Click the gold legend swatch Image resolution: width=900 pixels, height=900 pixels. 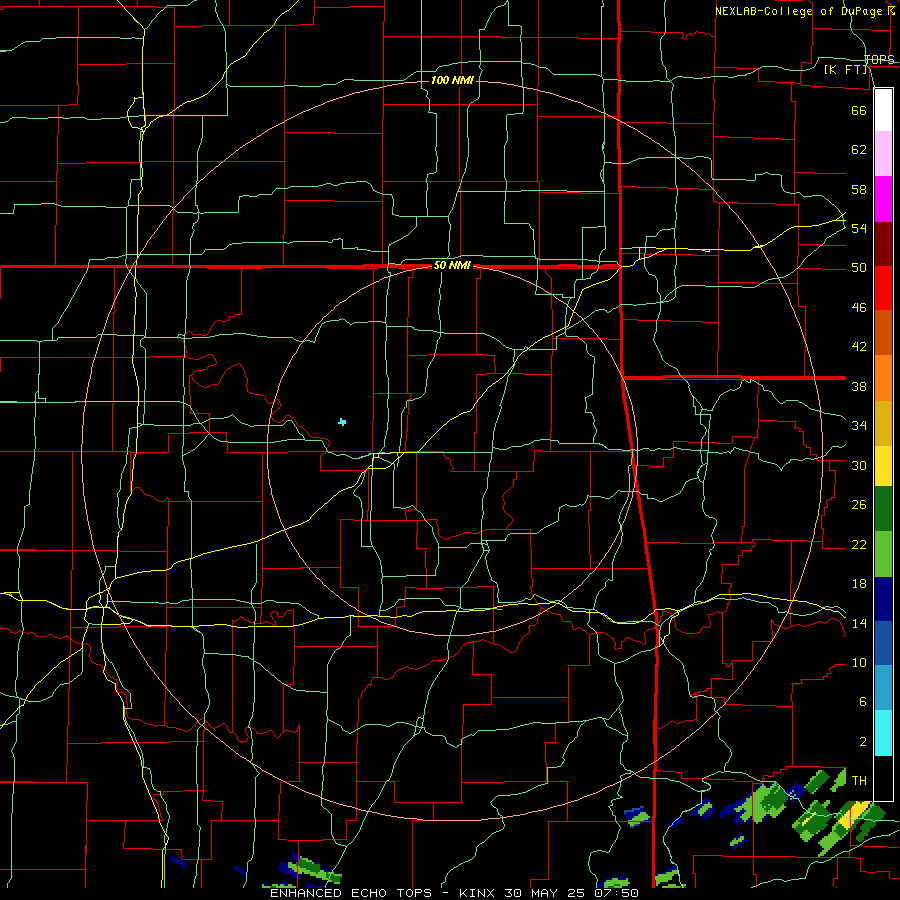click(883, 424)
